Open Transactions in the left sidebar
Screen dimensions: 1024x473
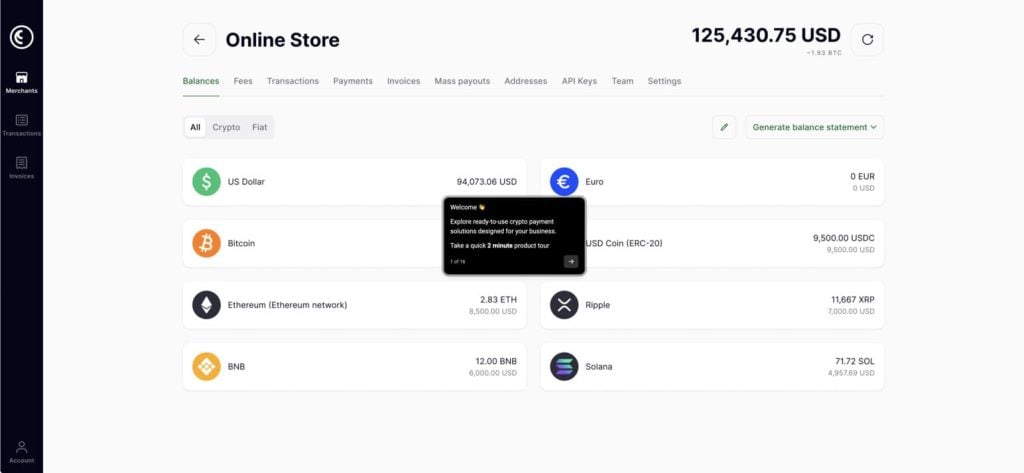(21, 125)
